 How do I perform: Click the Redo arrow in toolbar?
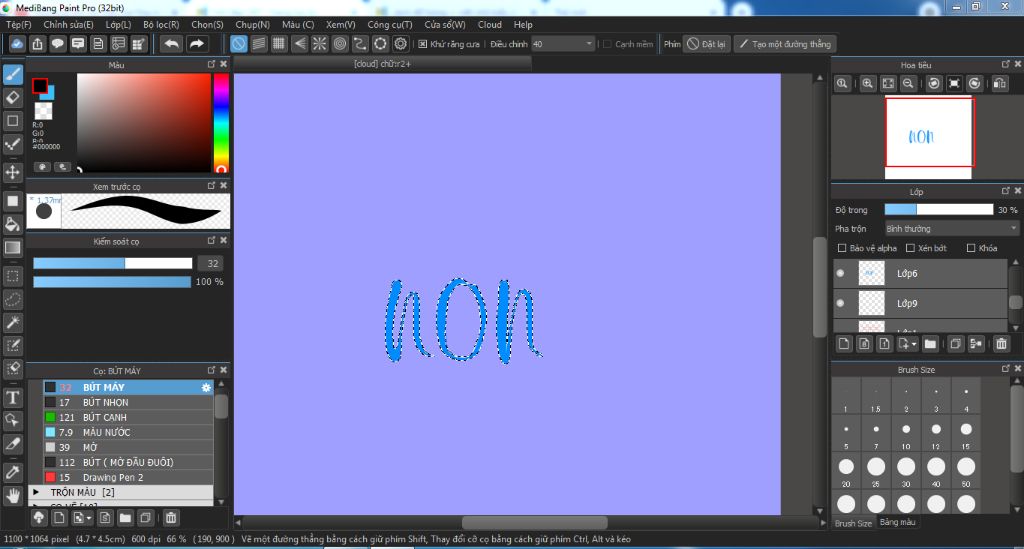pyautogui.click(x=197, y=44)
